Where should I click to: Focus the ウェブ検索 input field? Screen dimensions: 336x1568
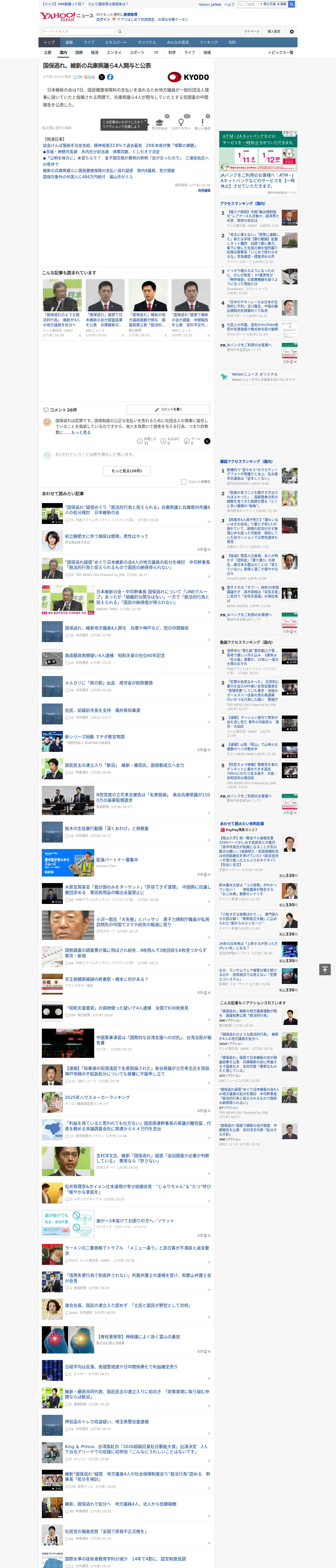coord(248,4)
